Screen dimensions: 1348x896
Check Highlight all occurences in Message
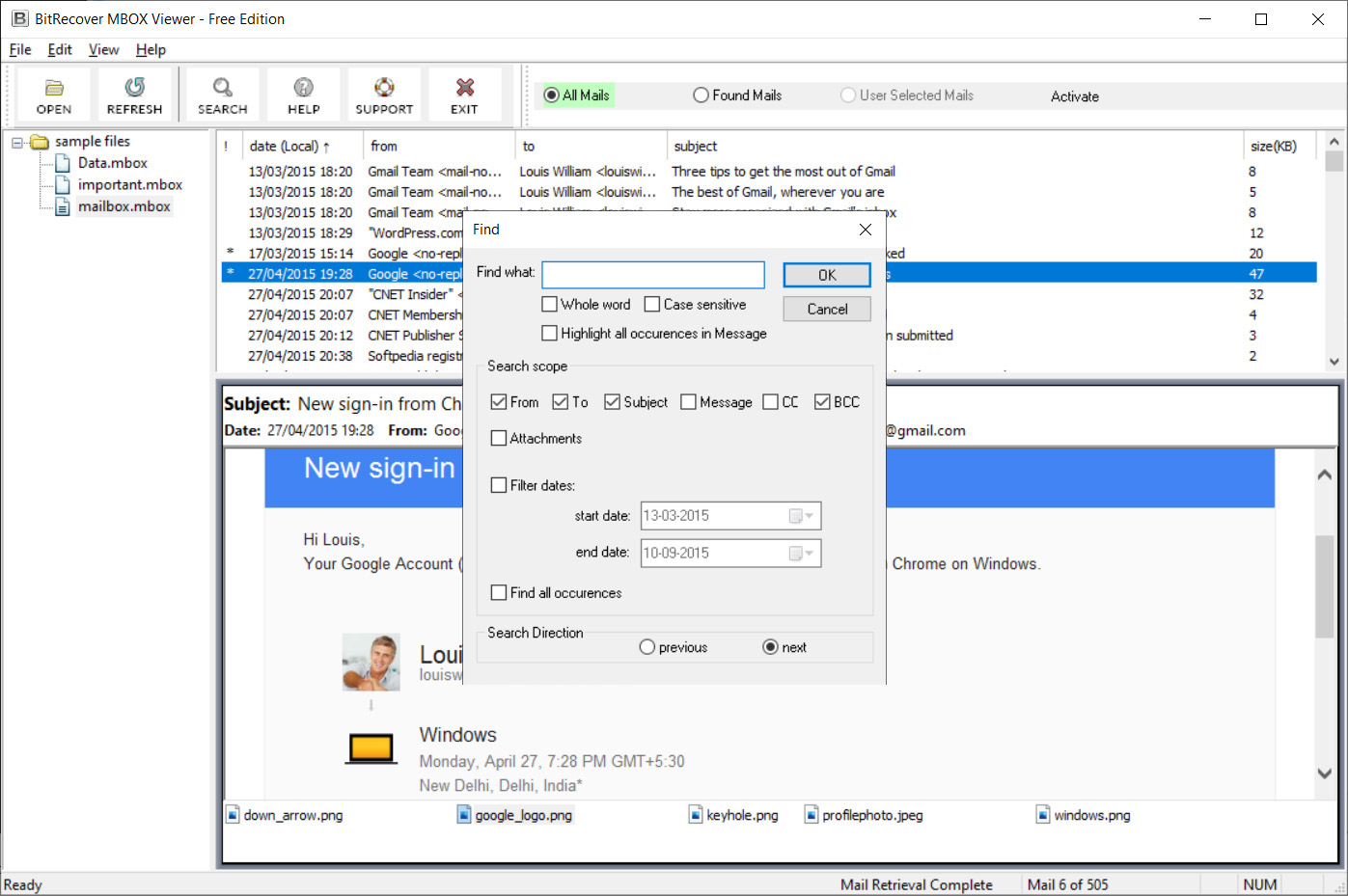[550, 334]
